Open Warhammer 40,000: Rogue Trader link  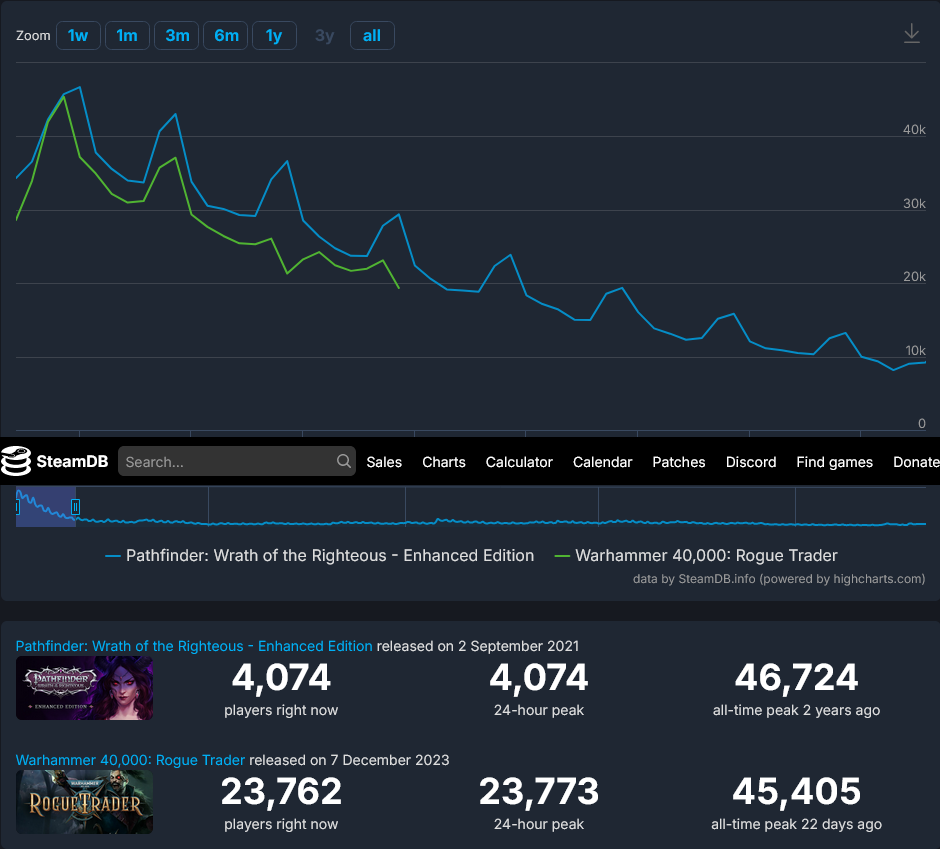130,760
